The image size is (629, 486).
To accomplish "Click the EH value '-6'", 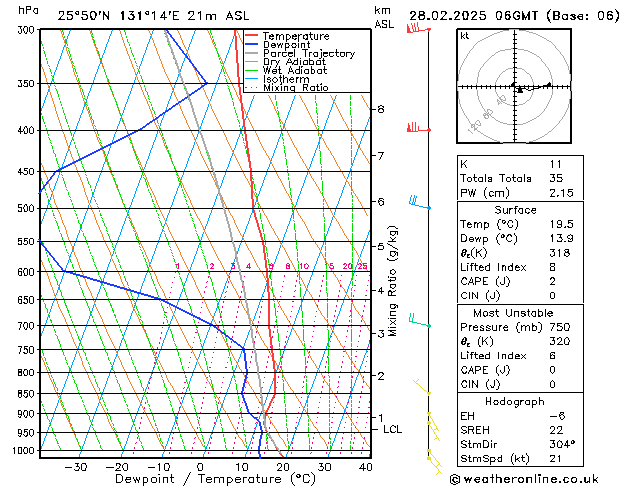I will point(557,416).
